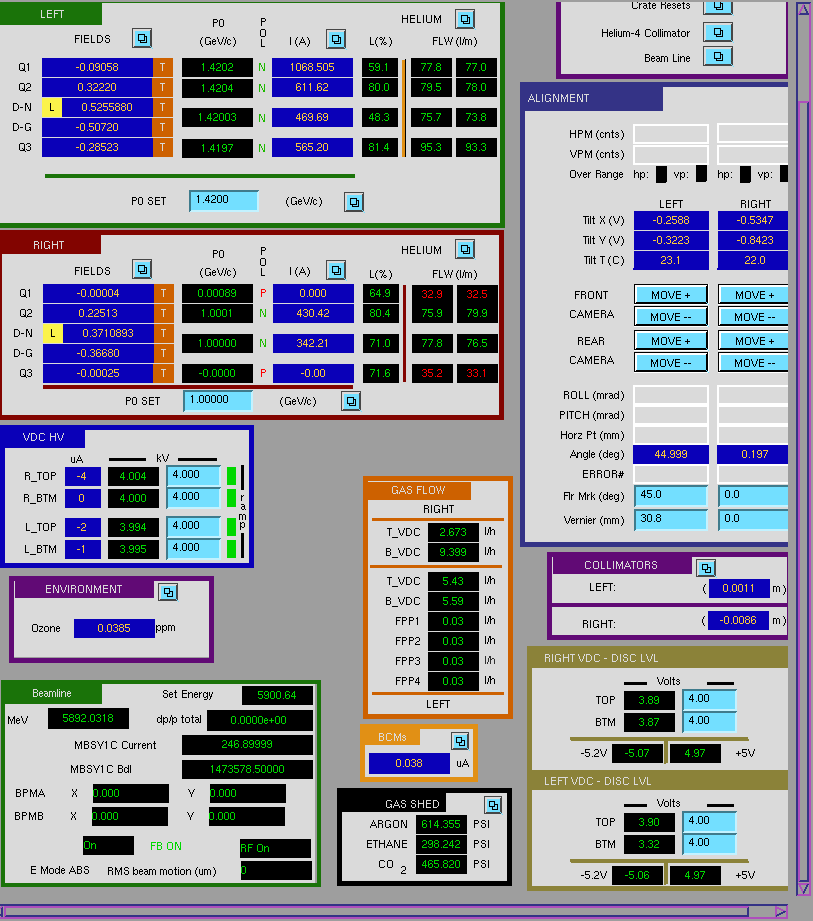Click the LEFT Angle 44.999 value

(671, 454)
